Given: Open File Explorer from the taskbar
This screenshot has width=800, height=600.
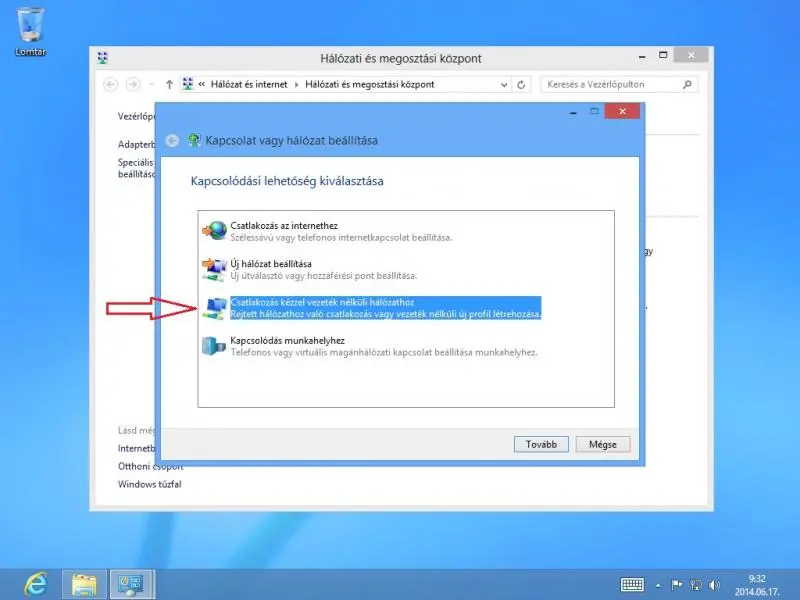Looking at the screenshot, I should tap(84, 582).
